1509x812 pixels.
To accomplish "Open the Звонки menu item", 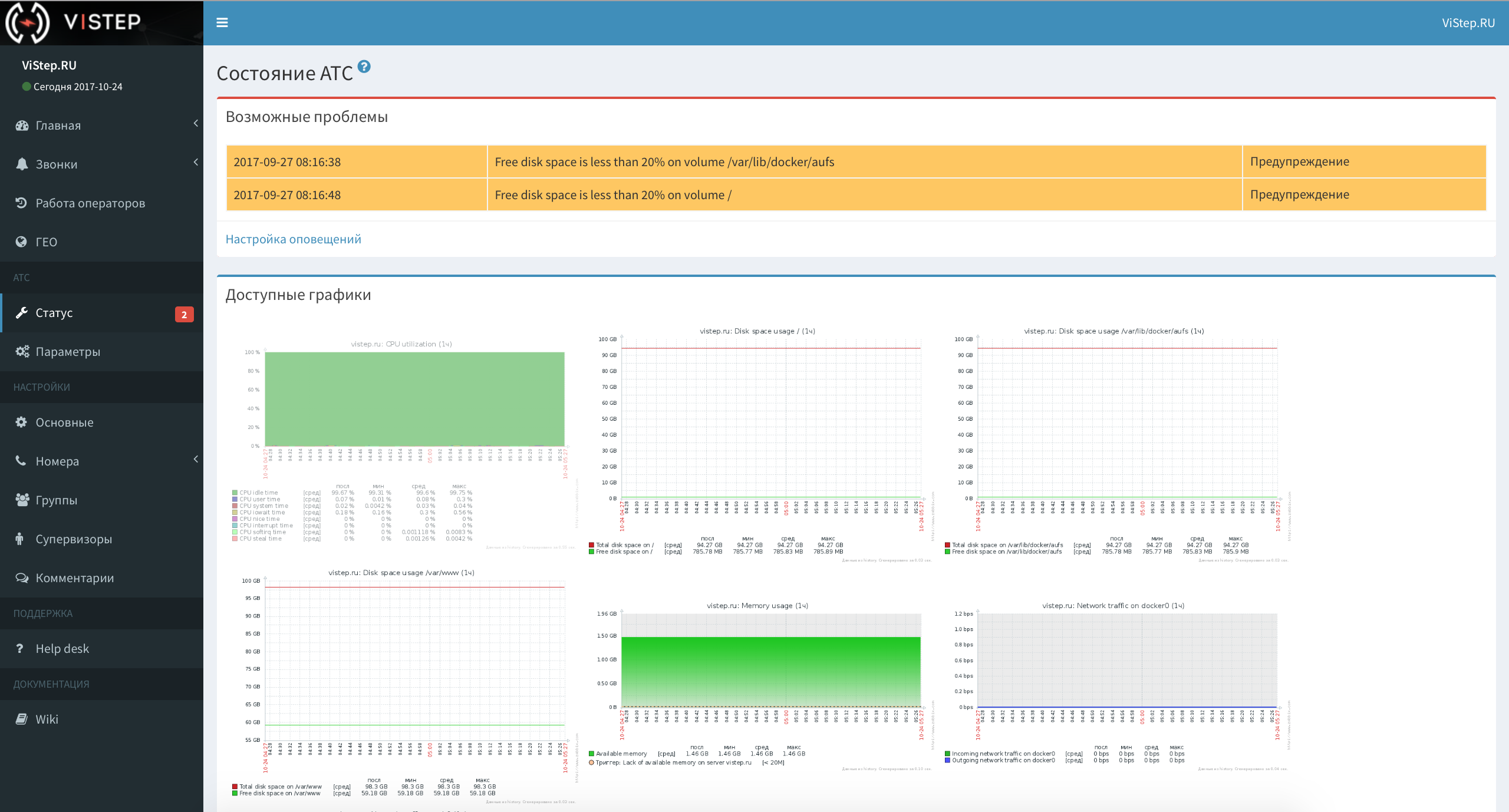I will click(x=101, y=164).
